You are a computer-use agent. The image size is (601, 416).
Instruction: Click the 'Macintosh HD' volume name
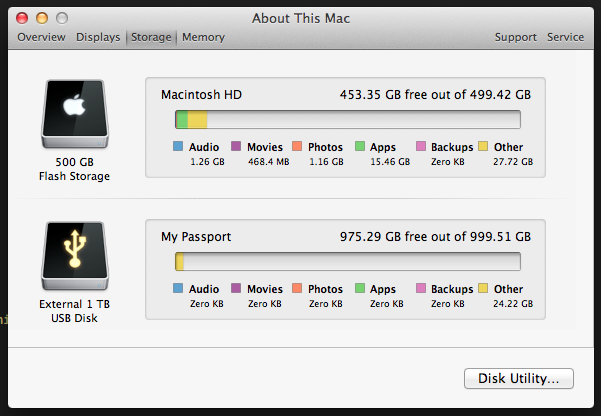click(201, 95)
